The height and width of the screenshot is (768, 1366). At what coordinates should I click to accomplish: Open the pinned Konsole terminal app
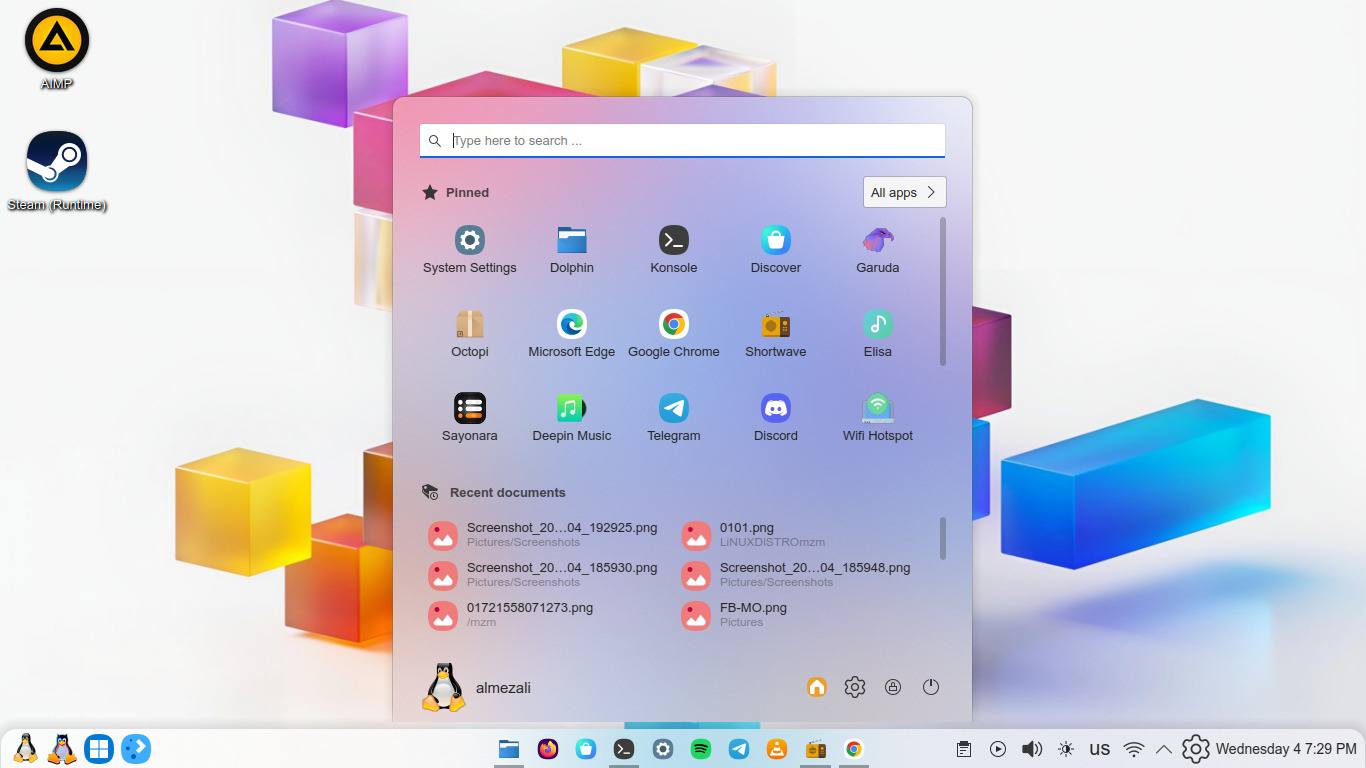tap(673, 250)
